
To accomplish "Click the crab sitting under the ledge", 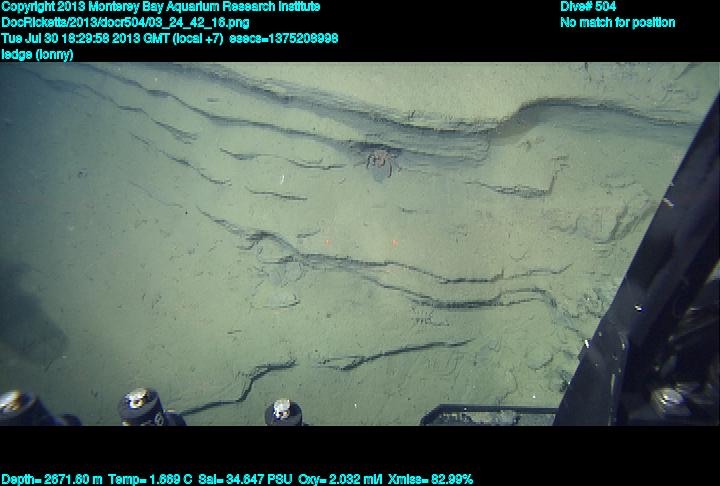I will 379,163.
